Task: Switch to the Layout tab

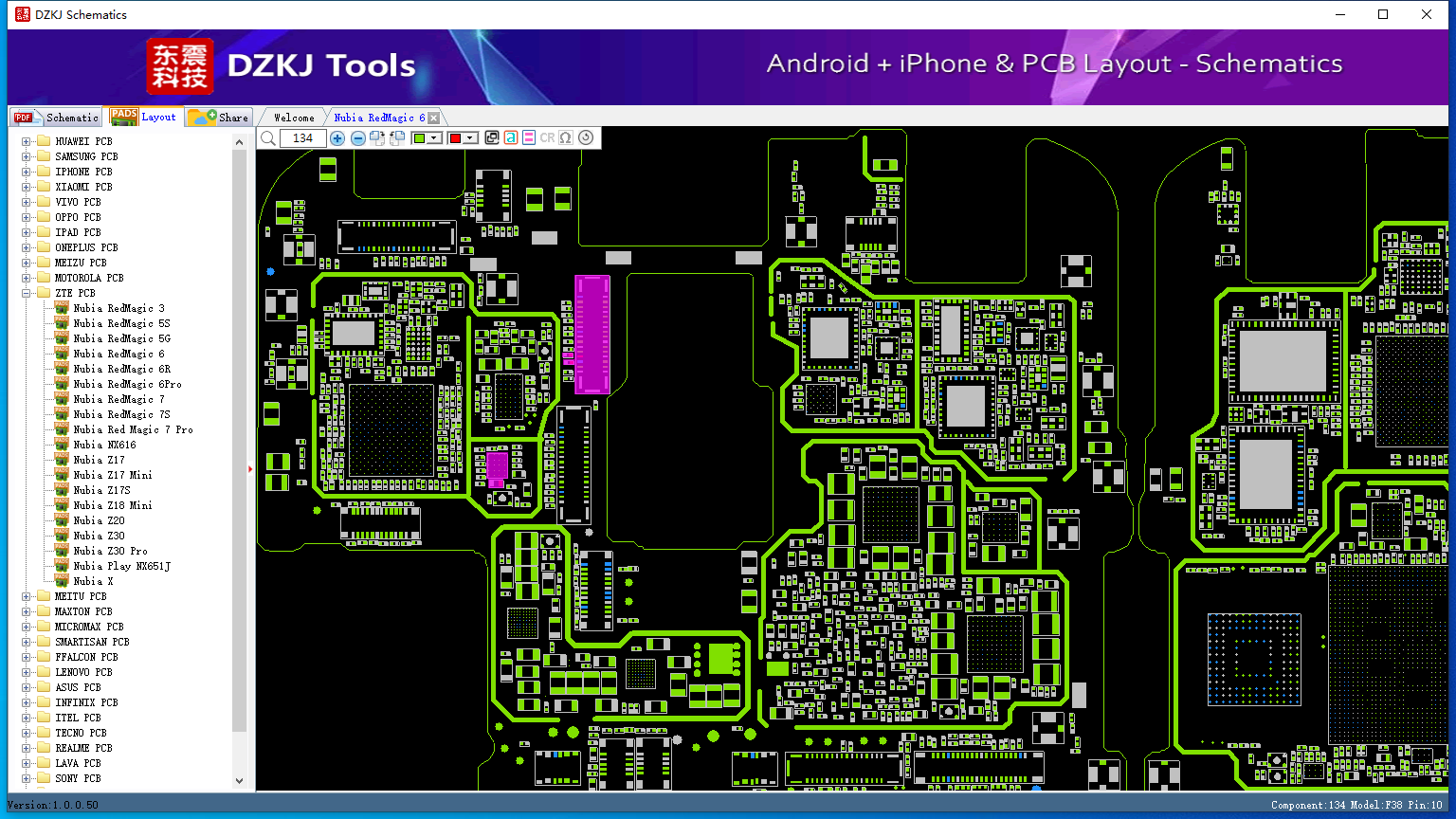Action: coord(144,117)
